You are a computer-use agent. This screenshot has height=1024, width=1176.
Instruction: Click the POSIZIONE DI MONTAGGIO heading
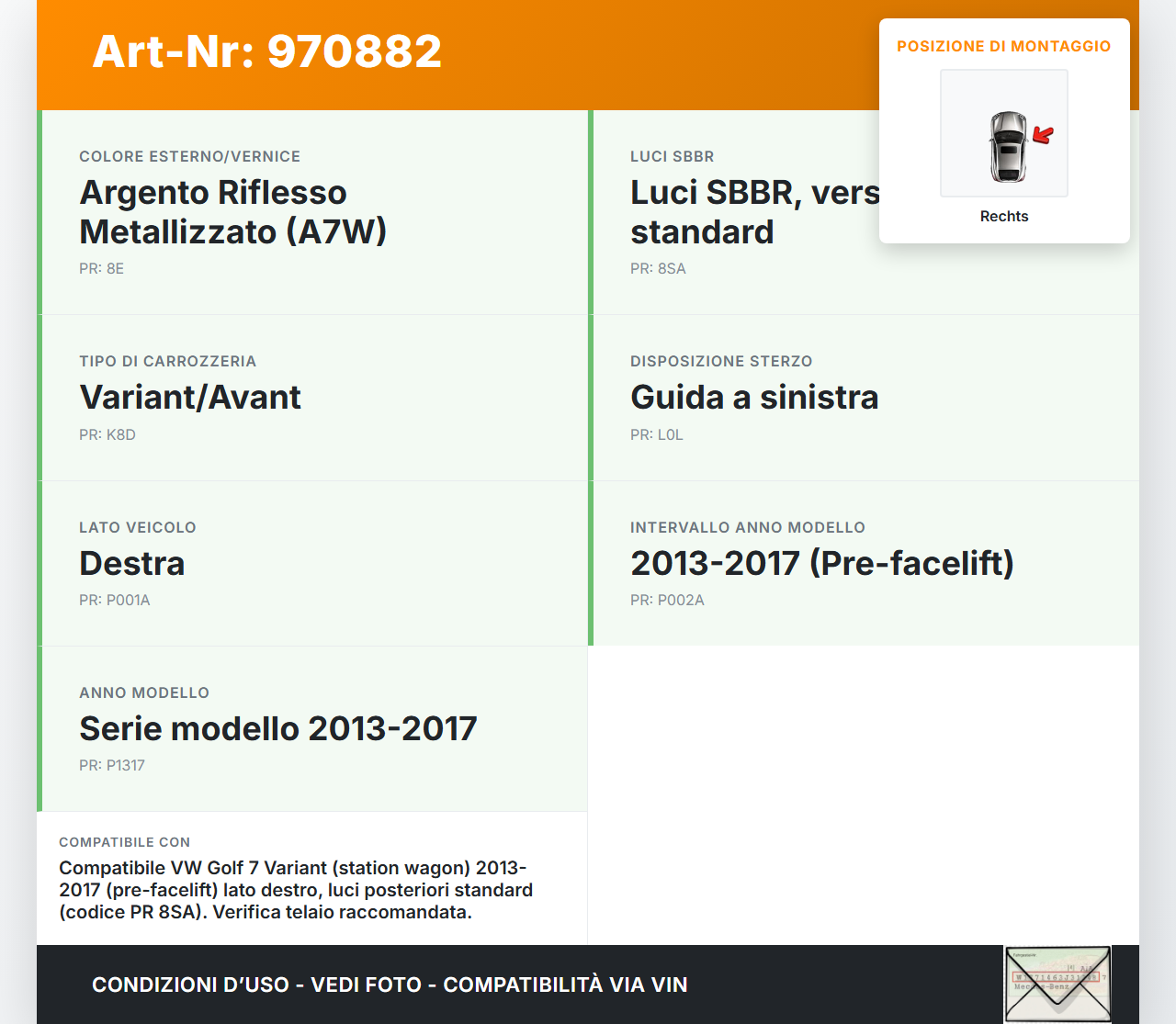[x=1004, y=46]
